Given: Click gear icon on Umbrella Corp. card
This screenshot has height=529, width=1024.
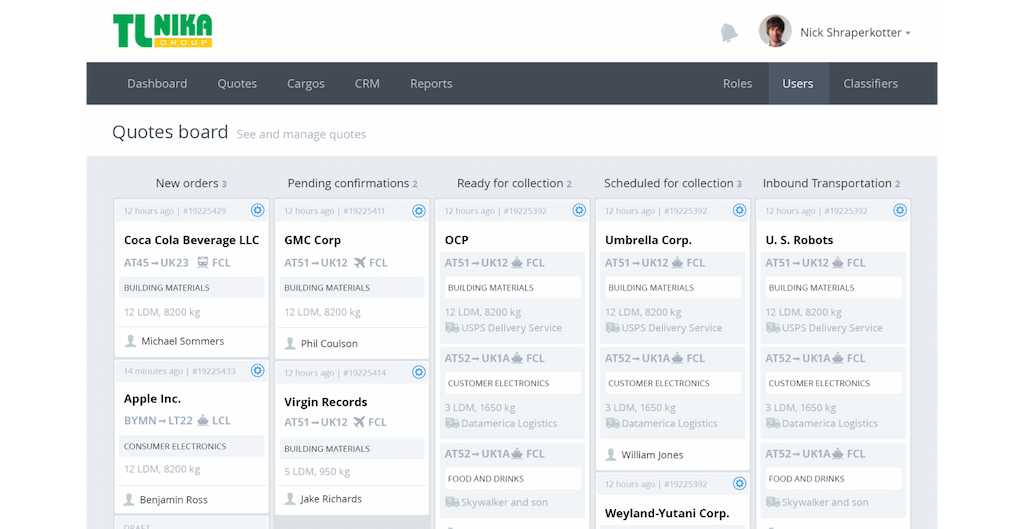Looking at the screenshot, I should click(739, 210).
